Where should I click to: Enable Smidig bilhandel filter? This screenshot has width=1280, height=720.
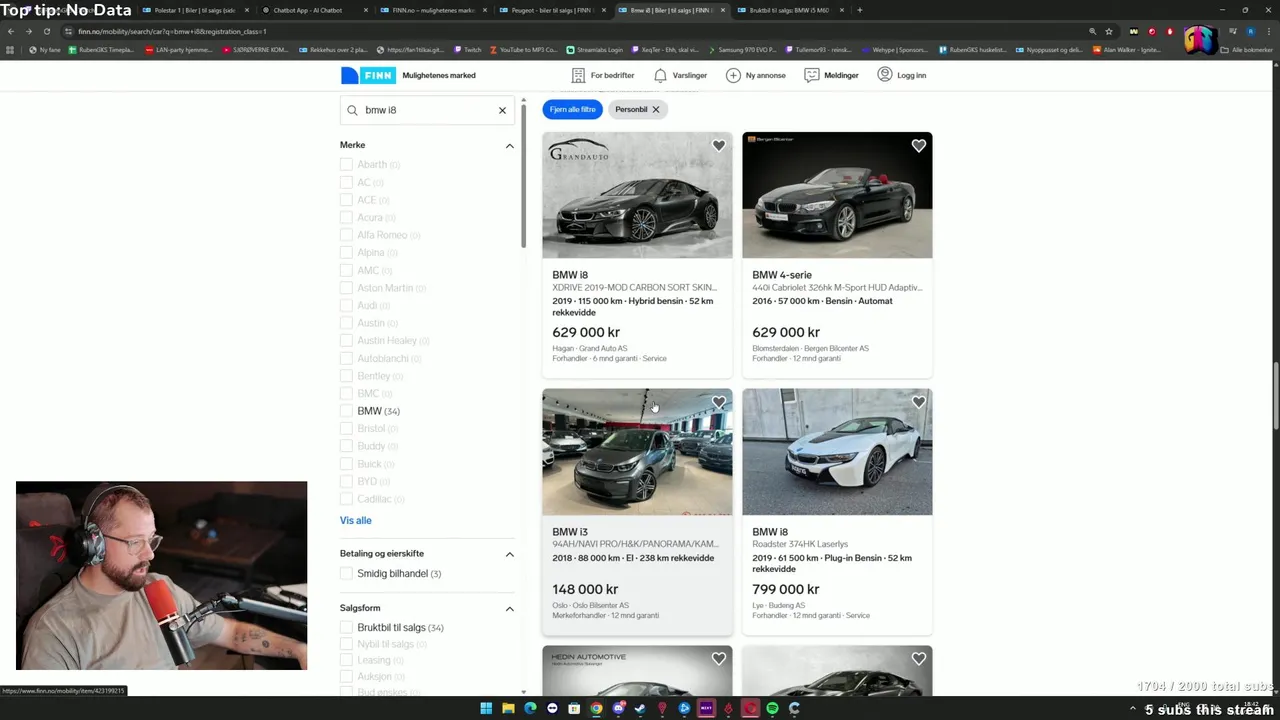[x=346, y=573]
